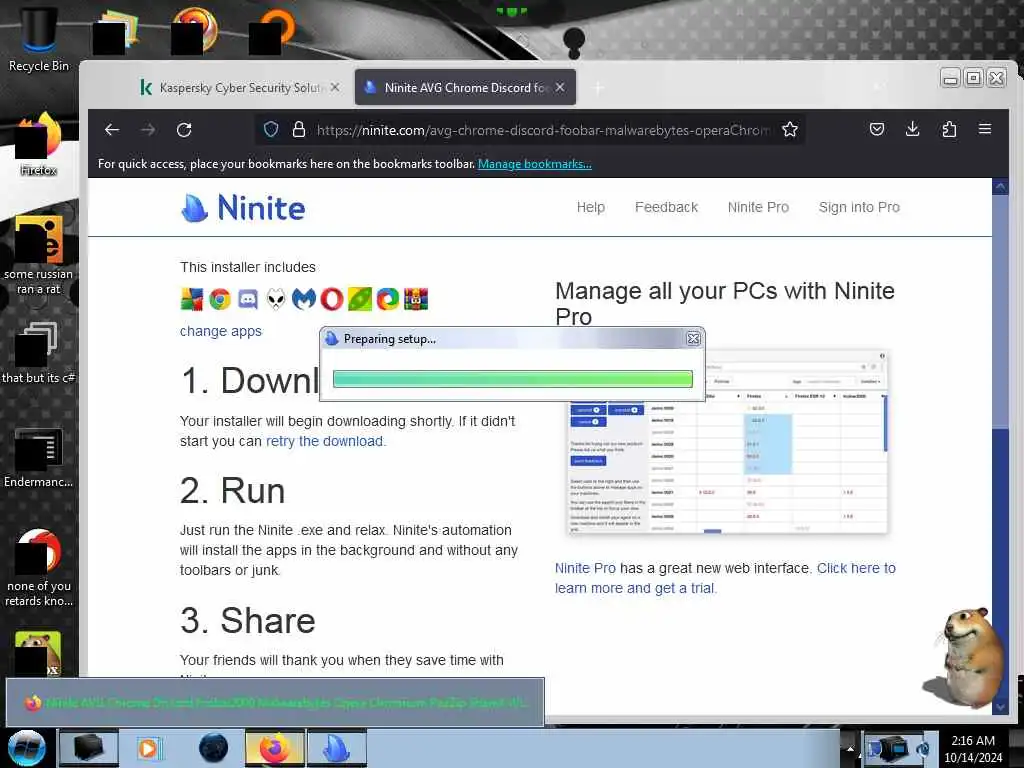The width and height of the screenshot is (1024, 768).
Task: Close the Preparing setup dialog
Action: coord(694,338)
